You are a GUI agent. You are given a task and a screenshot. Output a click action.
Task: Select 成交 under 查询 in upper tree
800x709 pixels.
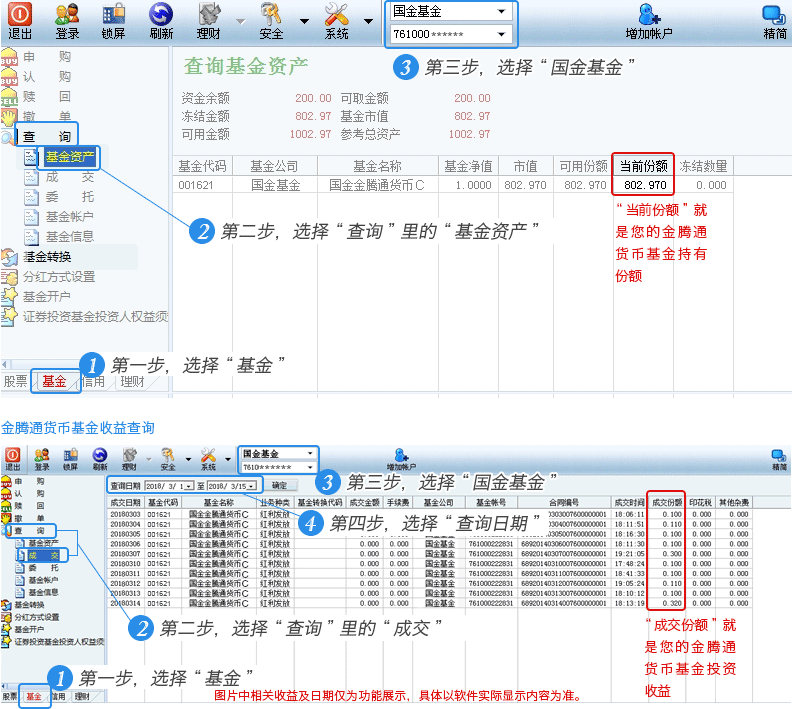(x=70, y=177)
